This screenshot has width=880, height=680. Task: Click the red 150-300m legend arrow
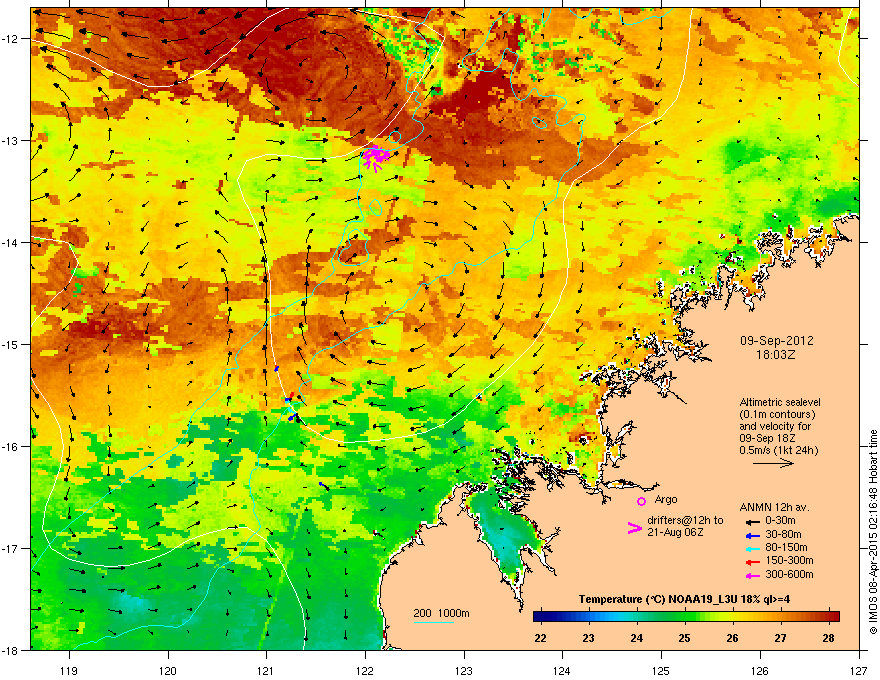(x=751, y=562)
